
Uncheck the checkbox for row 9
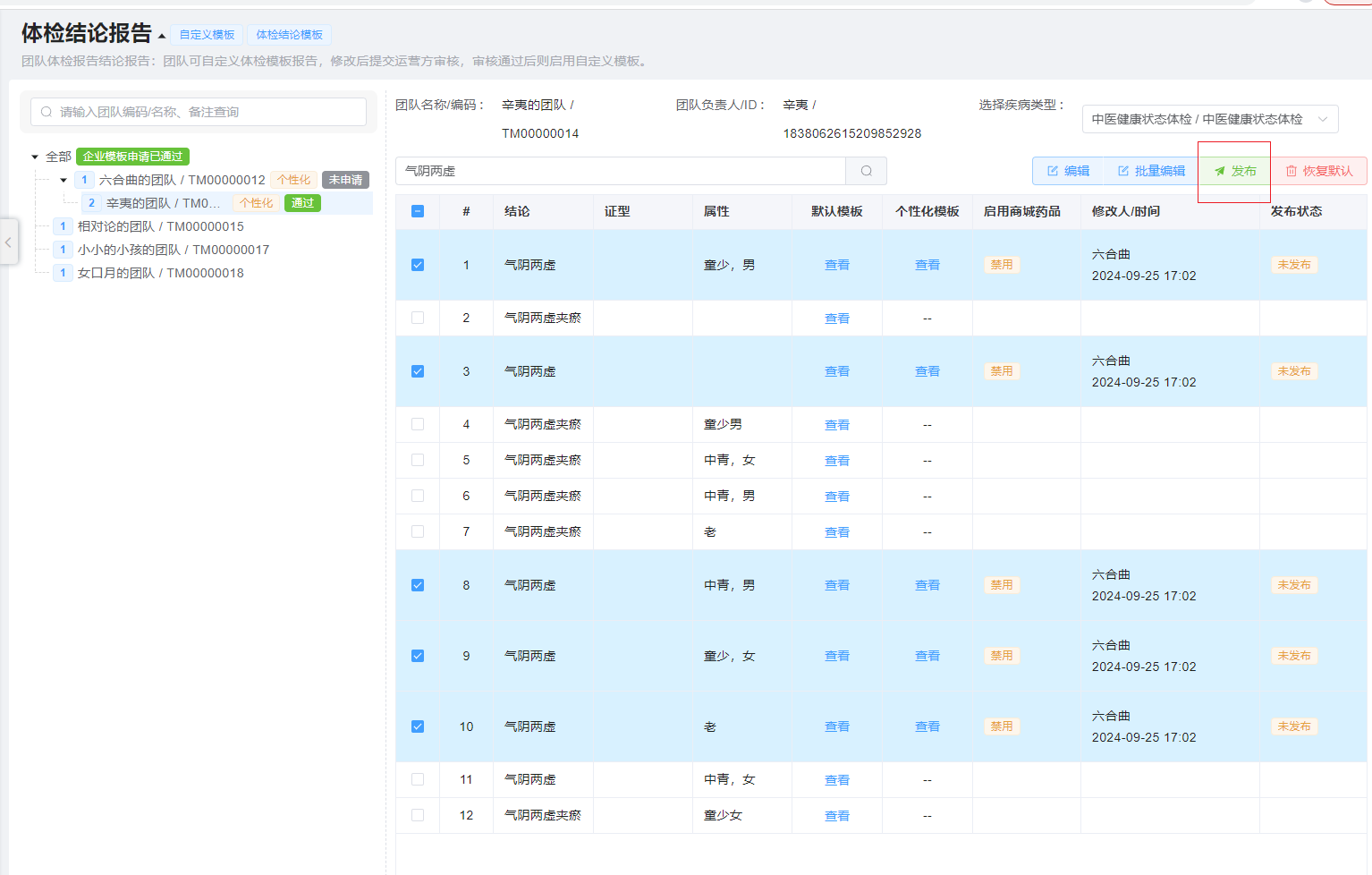click(418, 656)
